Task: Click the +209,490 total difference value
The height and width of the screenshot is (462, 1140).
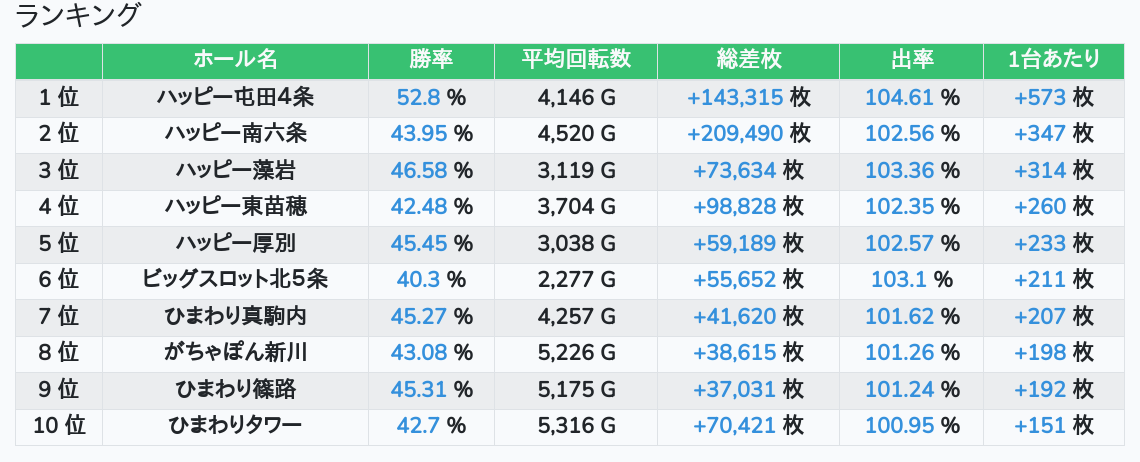Action: [735, 133]
